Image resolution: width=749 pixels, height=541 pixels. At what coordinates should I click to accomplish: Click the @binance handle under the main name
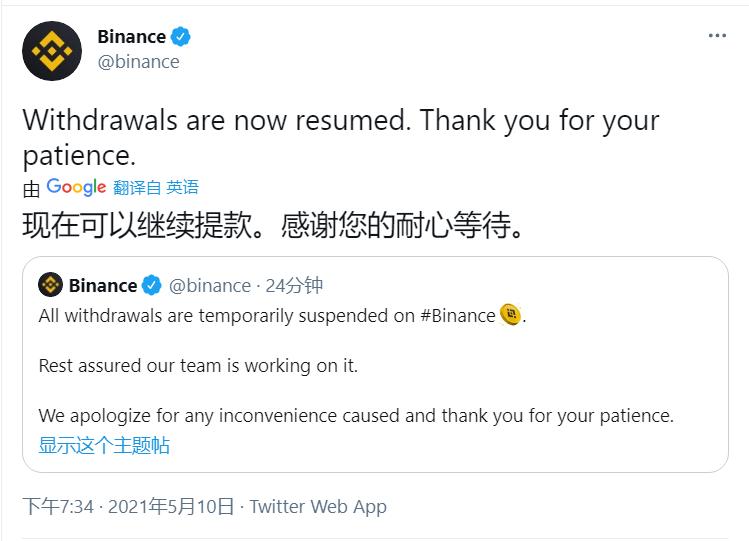138,62
